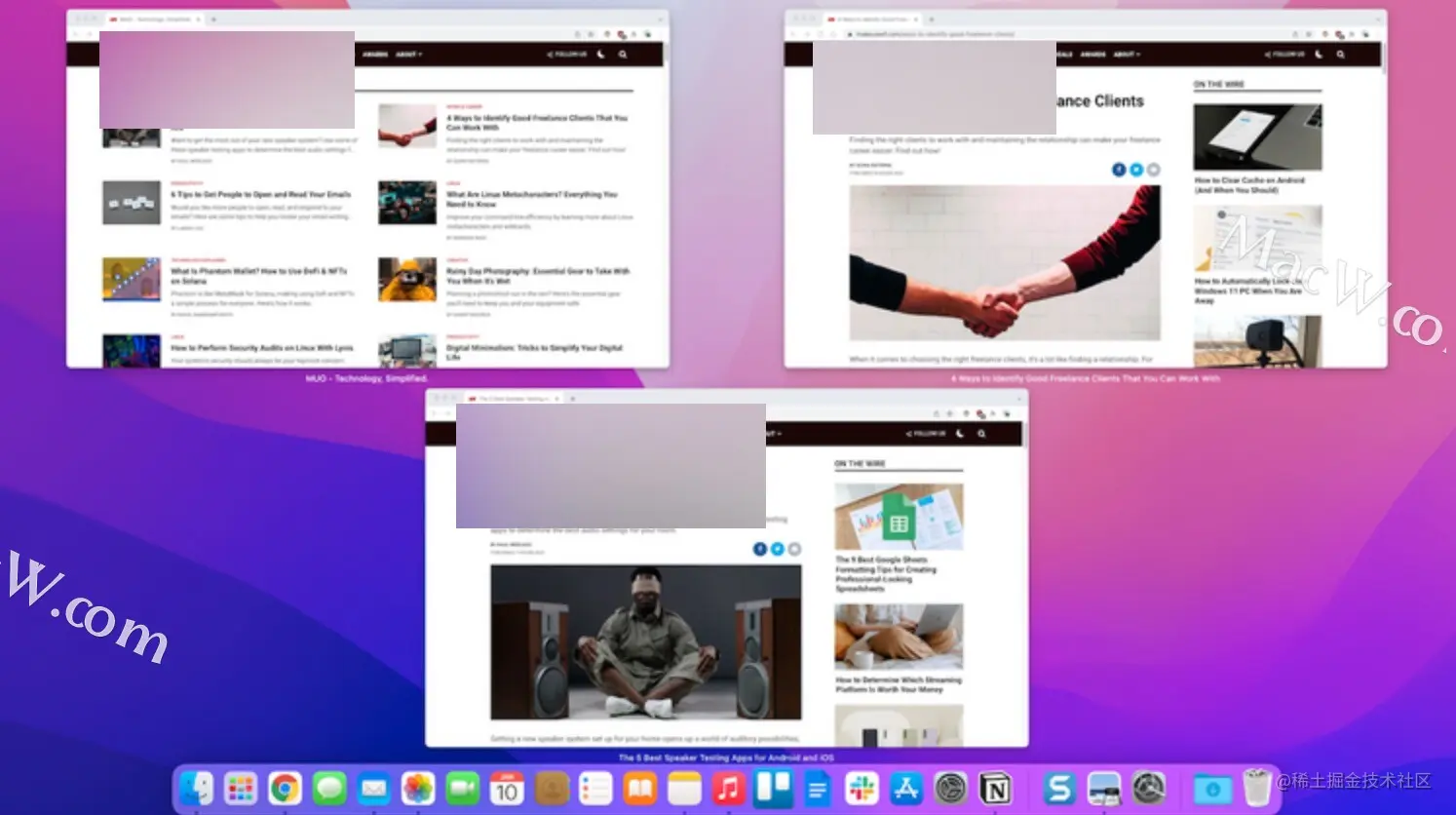
Task: Click search icon in MUO homepage window
Action: pyautogui.click(x=623, y=55)
